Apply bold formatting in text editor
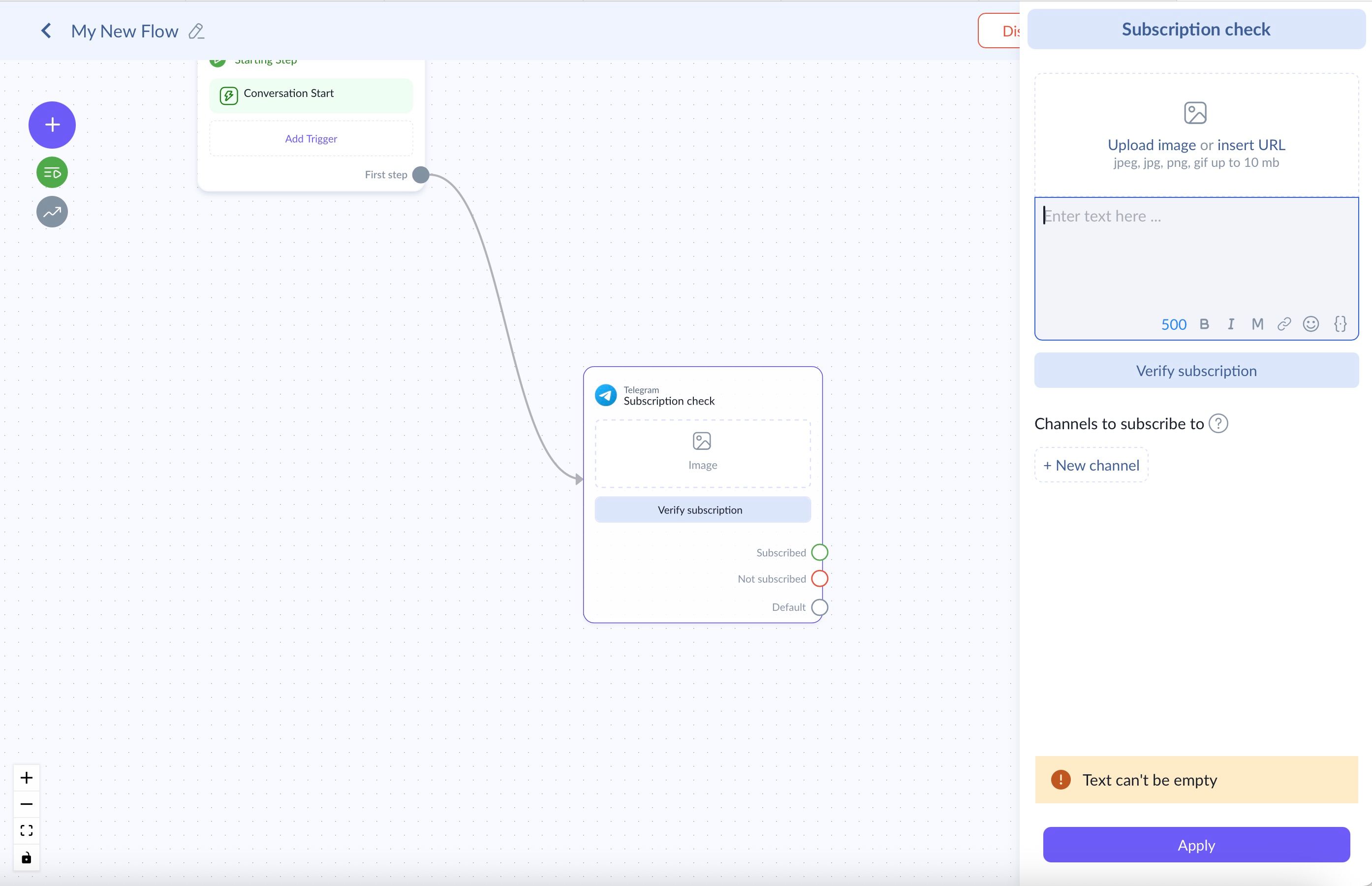 point(1204,324)
